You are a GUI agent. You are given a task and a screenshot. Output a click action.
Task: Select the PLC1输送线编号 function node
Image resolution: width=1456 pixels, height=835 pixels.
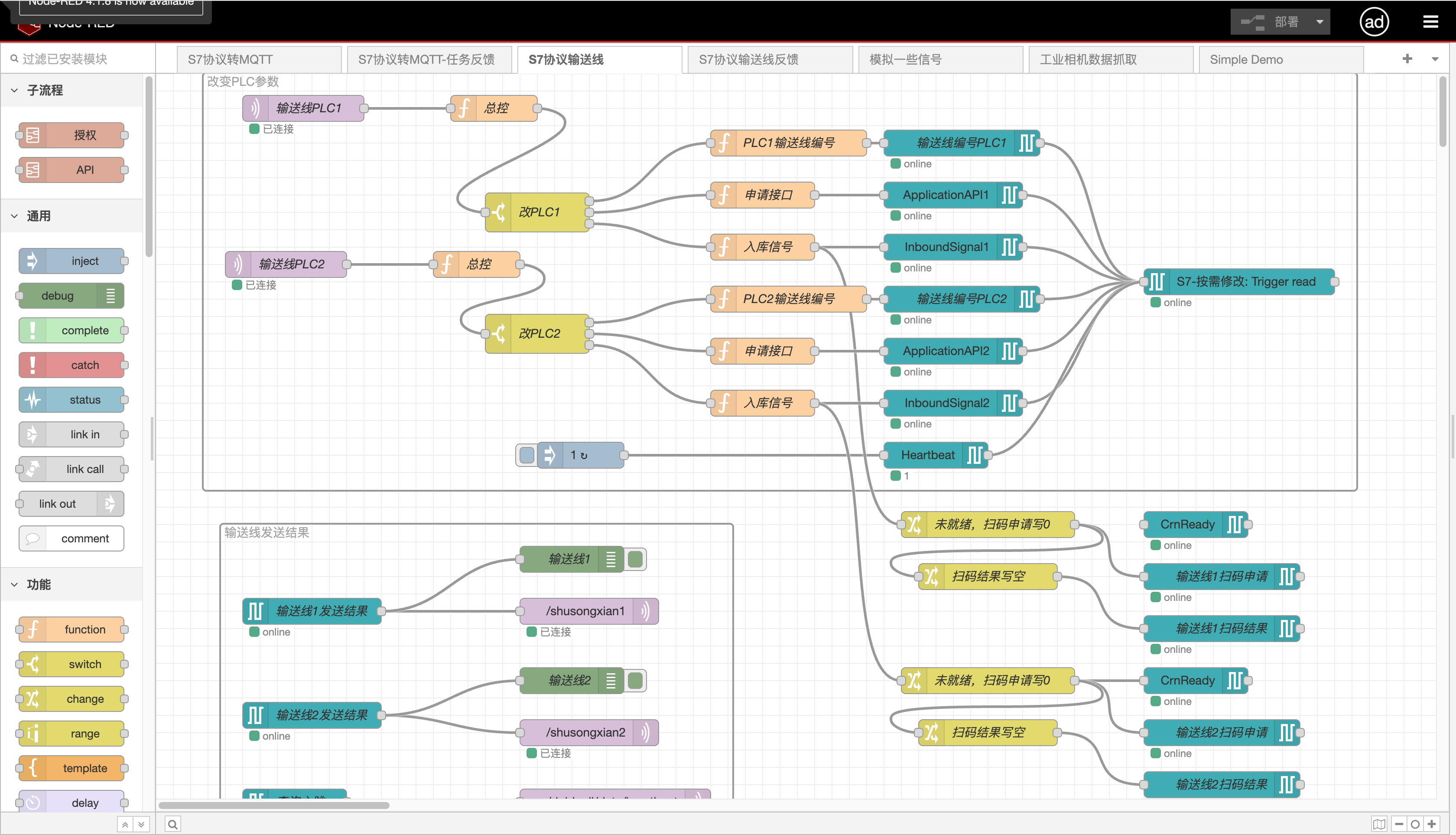788,143
